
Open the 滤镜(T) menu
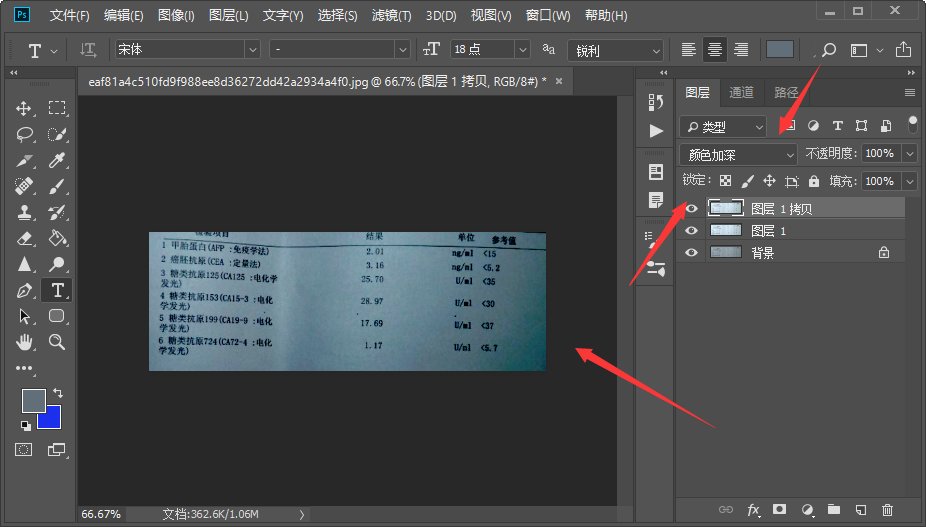(x=392, y=15)
